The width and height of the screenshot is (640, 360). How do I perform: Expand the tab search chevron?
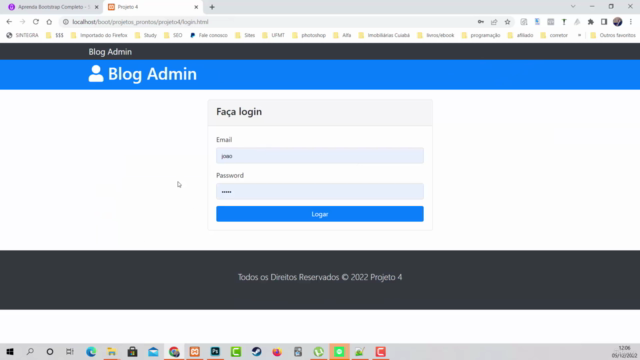pos(573,7)
